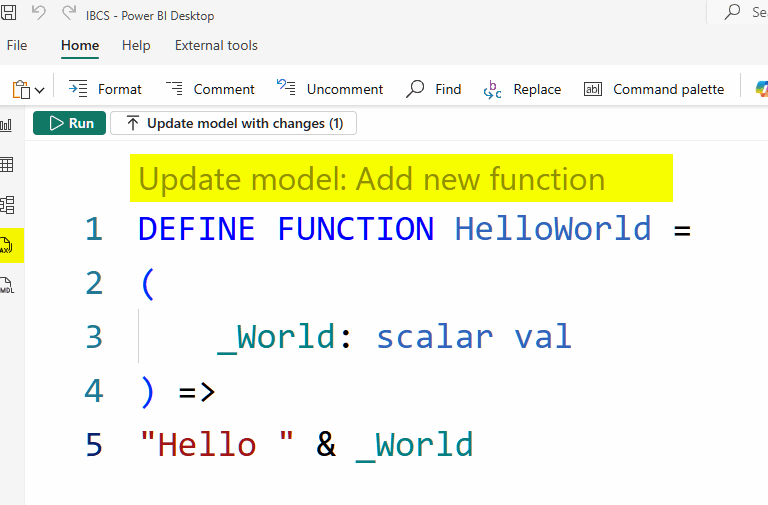Click _World reference on line 5
This screenshot has width=768, height=505.
(x=414, y=446)
